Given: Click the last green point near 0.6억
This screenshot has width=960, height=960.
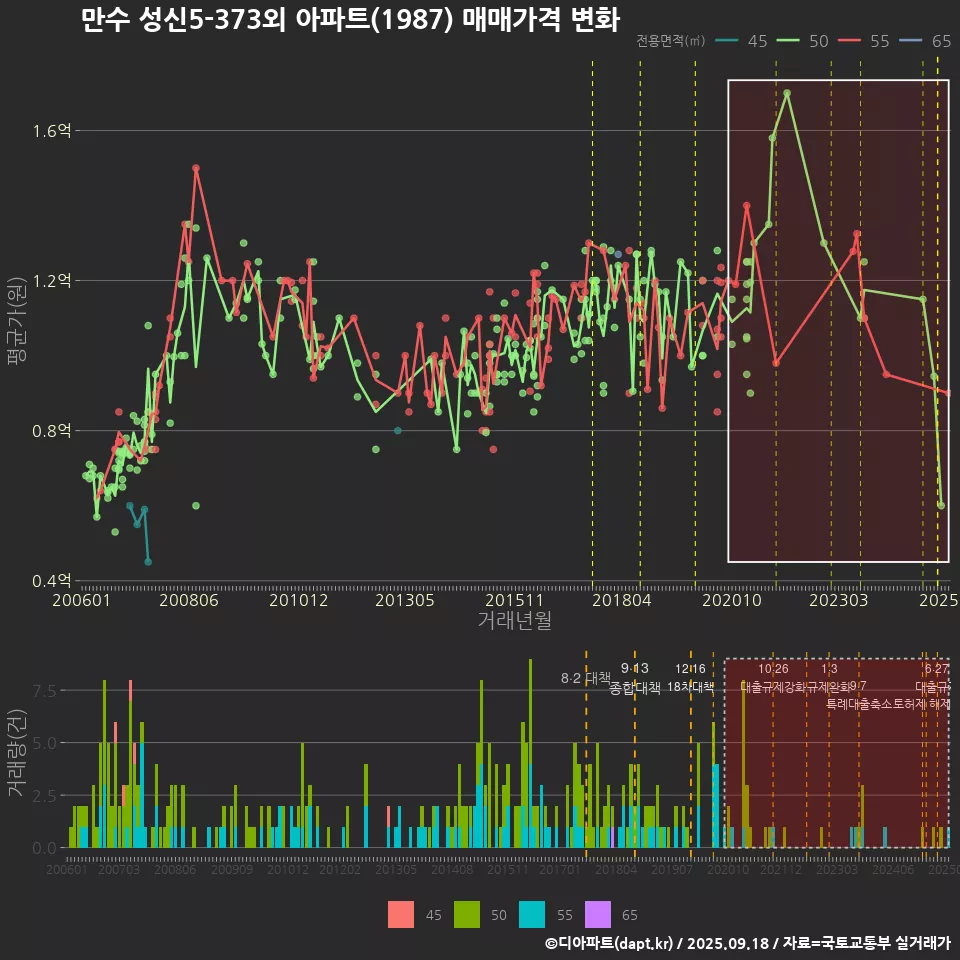Looking at the screenshot, I should [x=941, y=505].
